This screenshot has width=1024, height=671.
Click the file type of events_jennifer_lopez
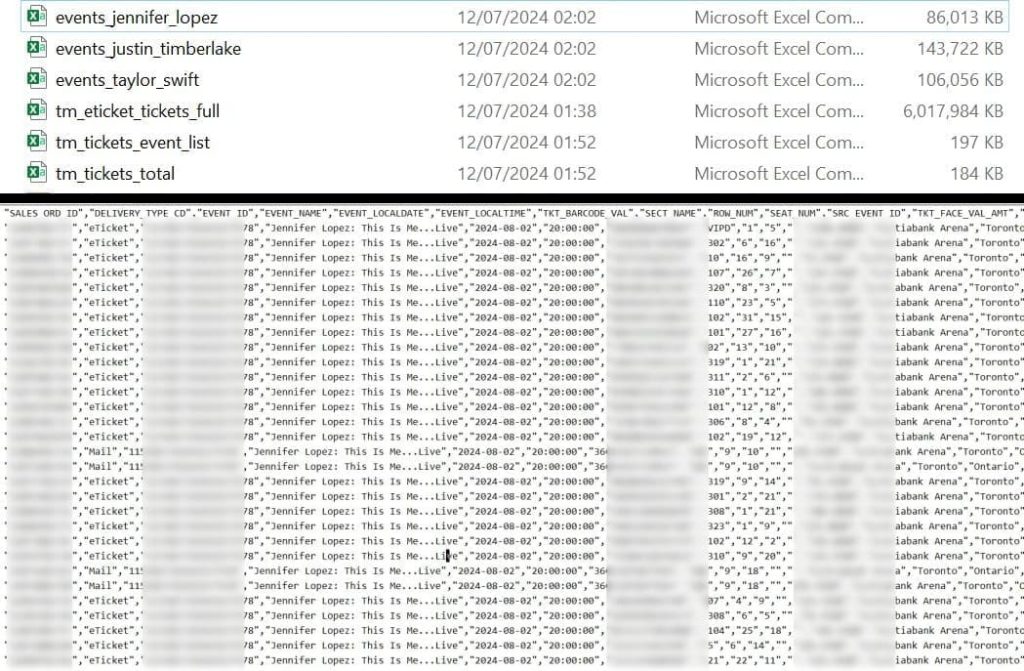click(778, 18)
